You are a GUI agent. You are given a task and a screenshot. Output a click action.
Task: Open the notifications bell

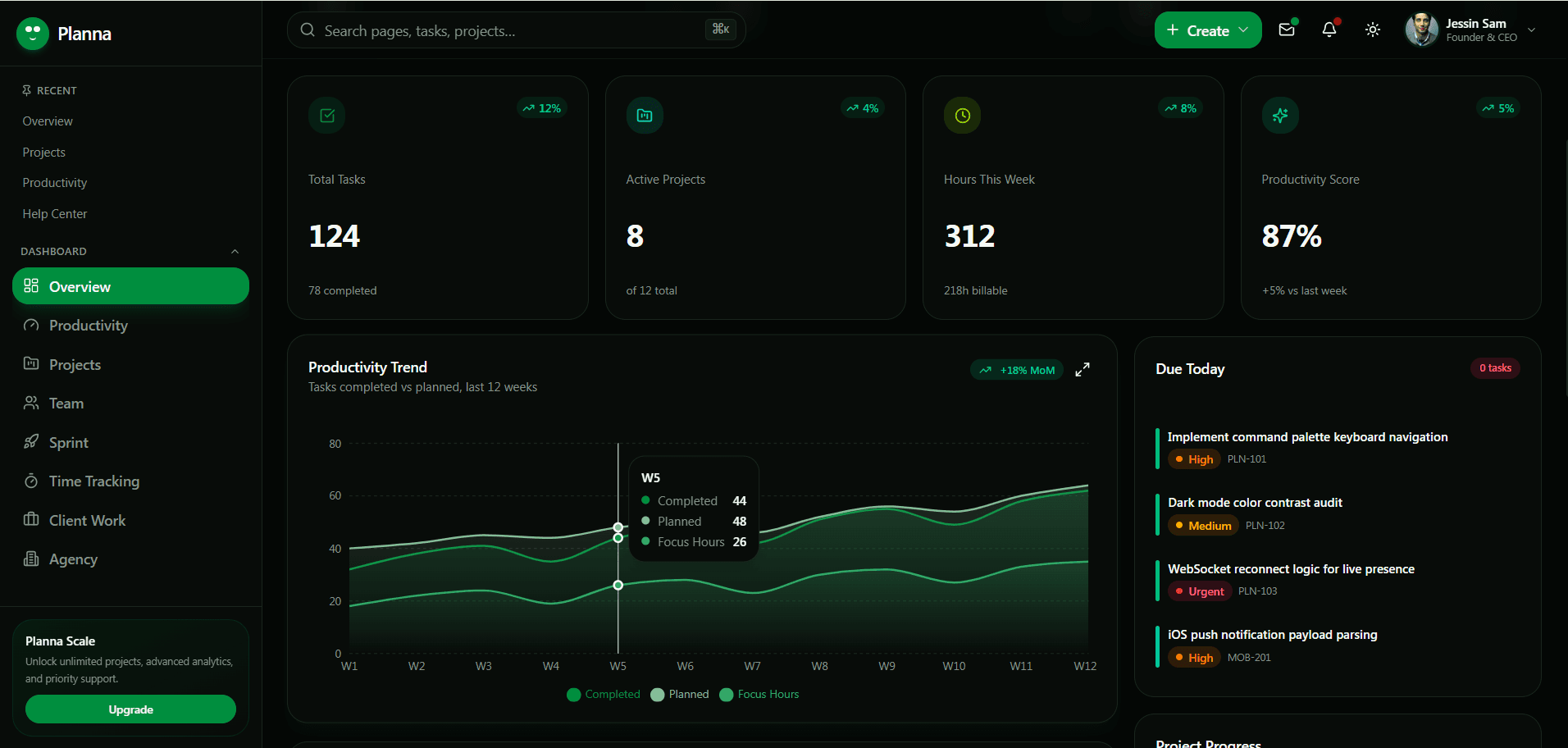1329,30
